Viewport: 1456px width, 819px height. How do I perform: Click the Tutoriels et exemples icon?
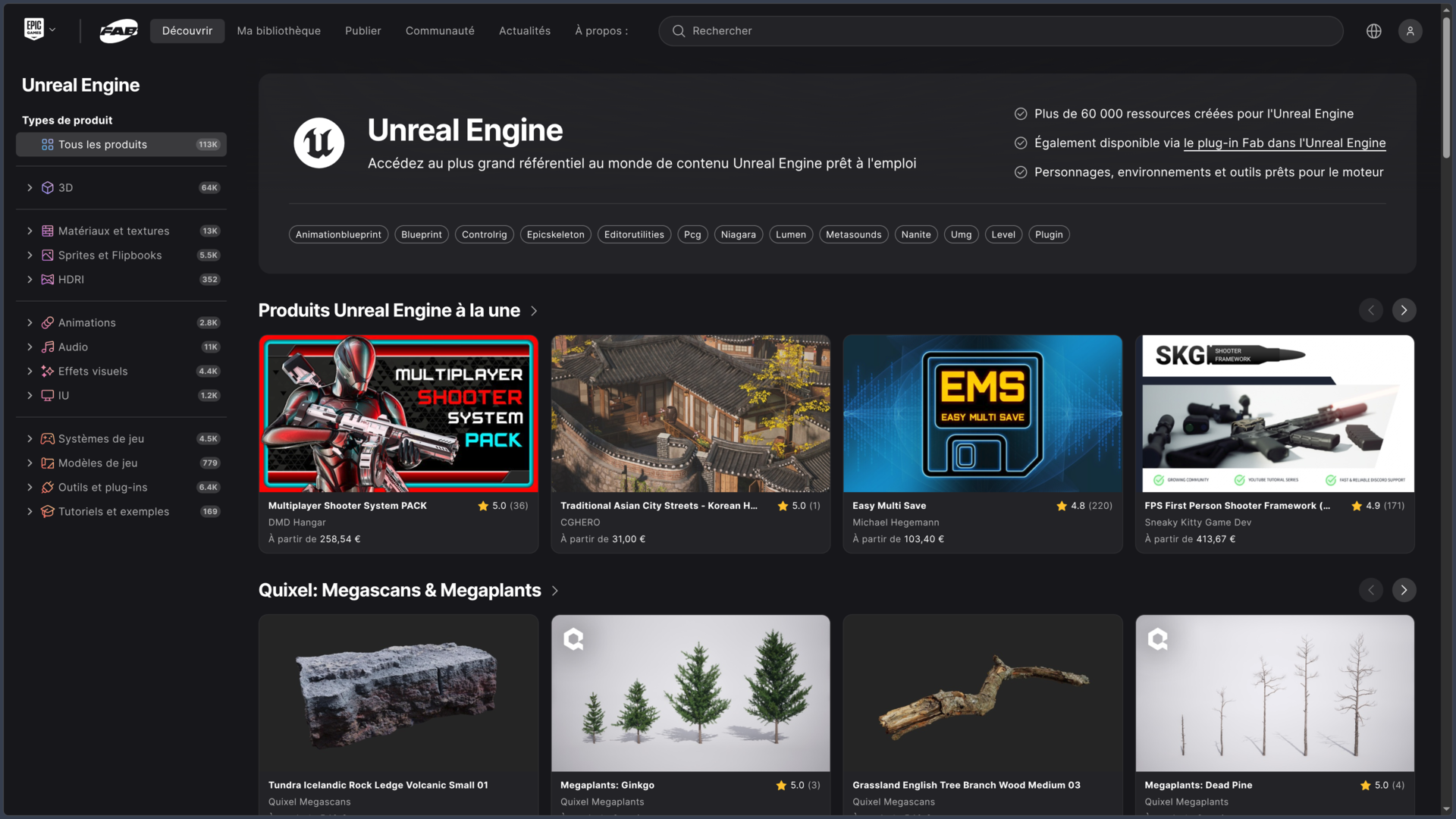tap(47, 511)
